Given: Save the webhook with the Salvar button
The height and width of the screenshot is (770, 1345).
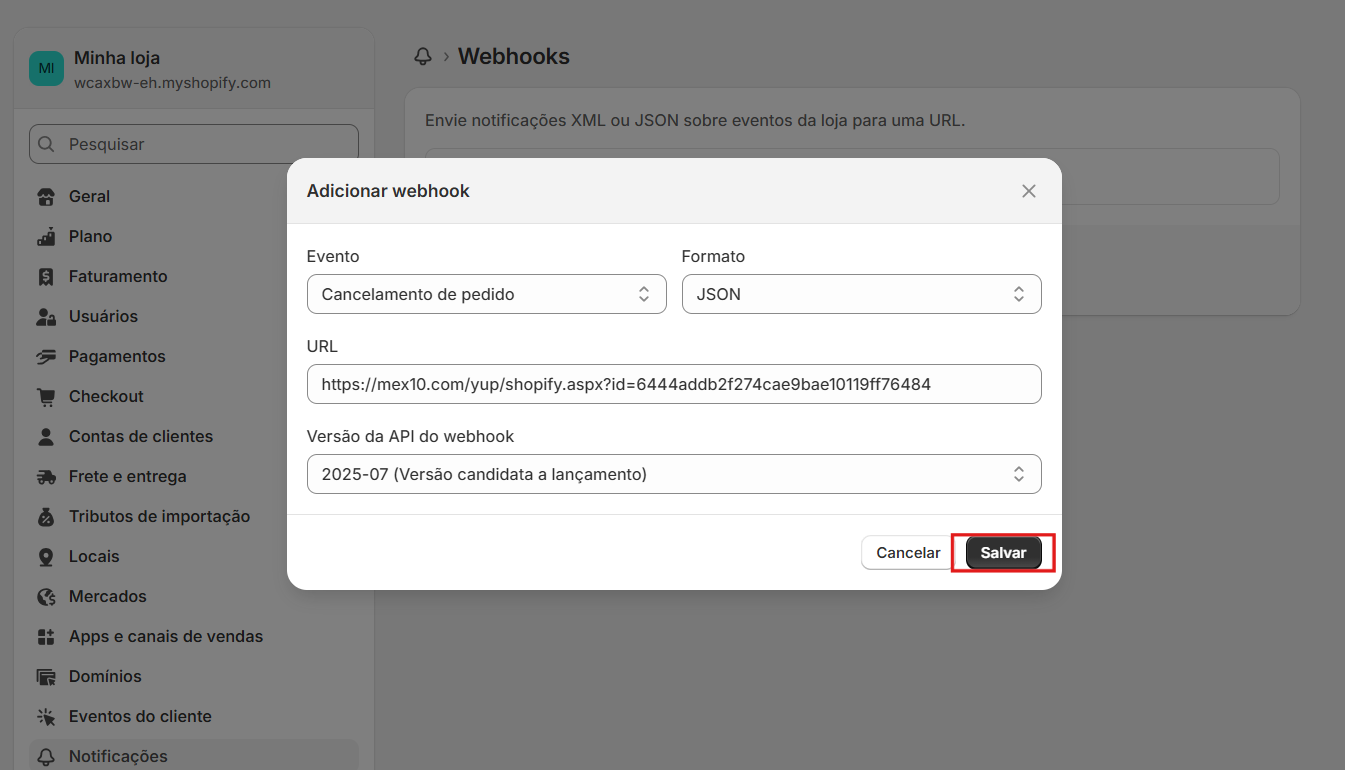Looking at the screenshot, I should pyautogui.click(x=1003, y=553).
